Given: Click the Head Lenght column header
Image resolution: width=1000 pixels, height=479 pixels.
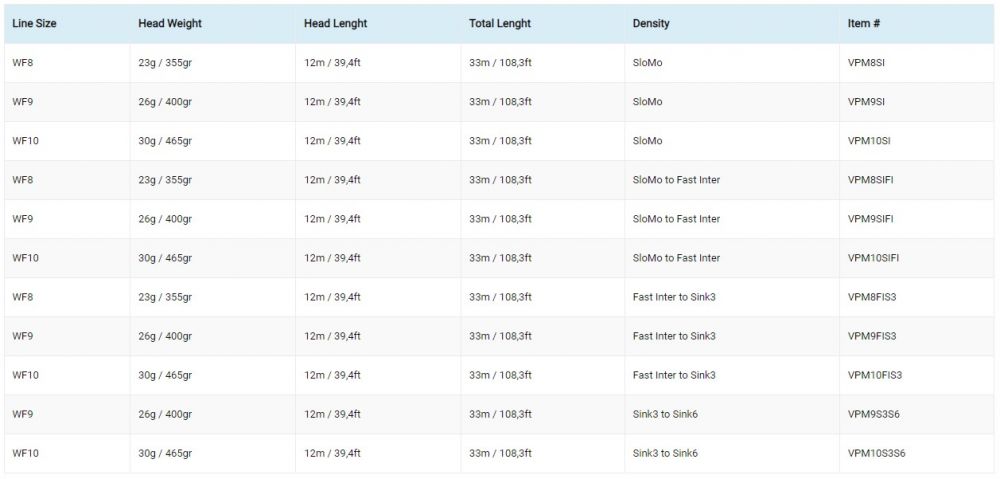Looking at the screenshot, I should click(334, 23).
